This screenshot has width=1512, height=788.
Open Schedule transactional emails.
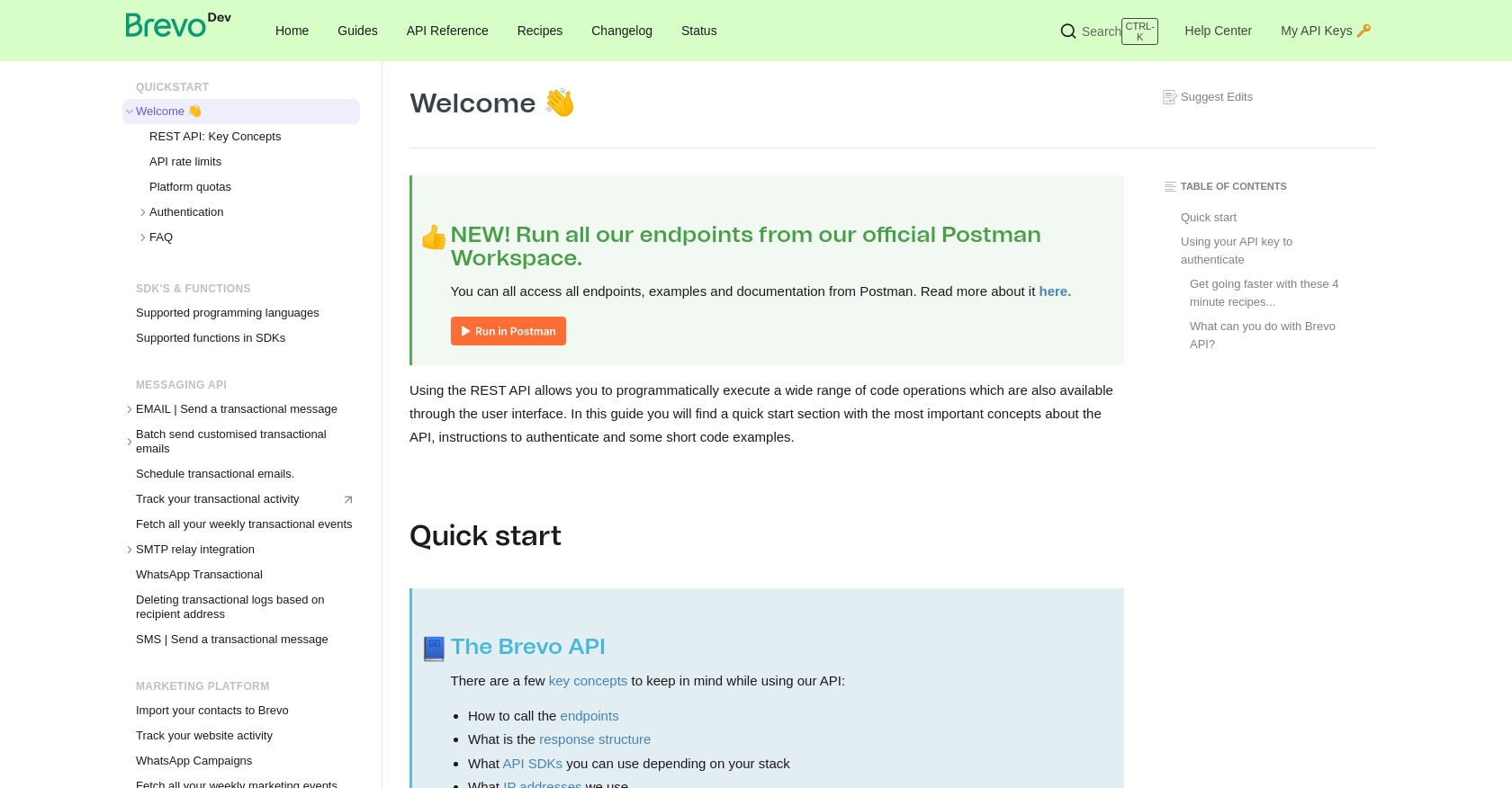click(x=215, y=474)
